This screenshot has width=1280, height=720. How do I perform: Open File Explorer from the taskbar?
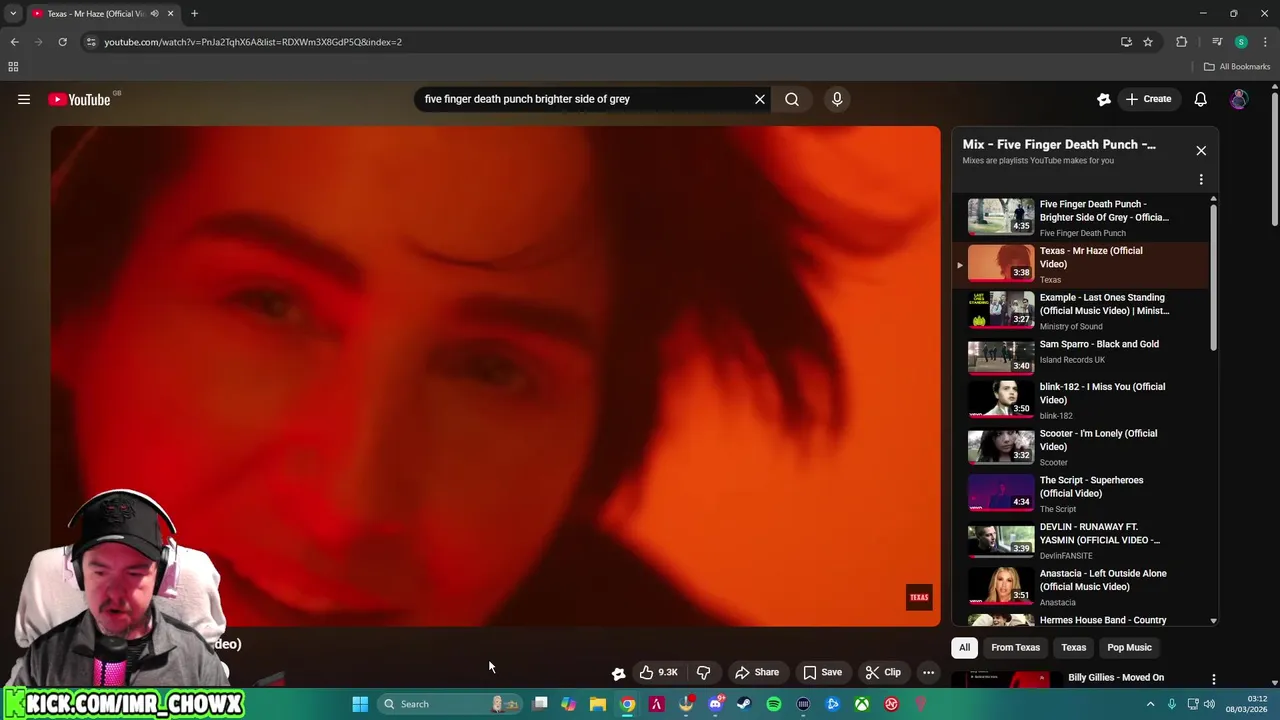click(x=598, y=704)
